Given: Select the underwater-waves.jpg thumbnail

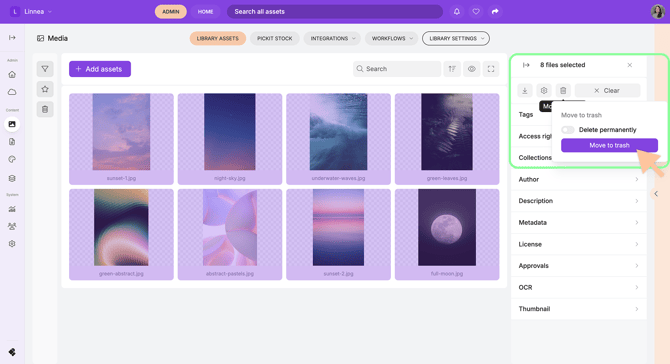Looking at the screenshot, I should pos(338,139).
